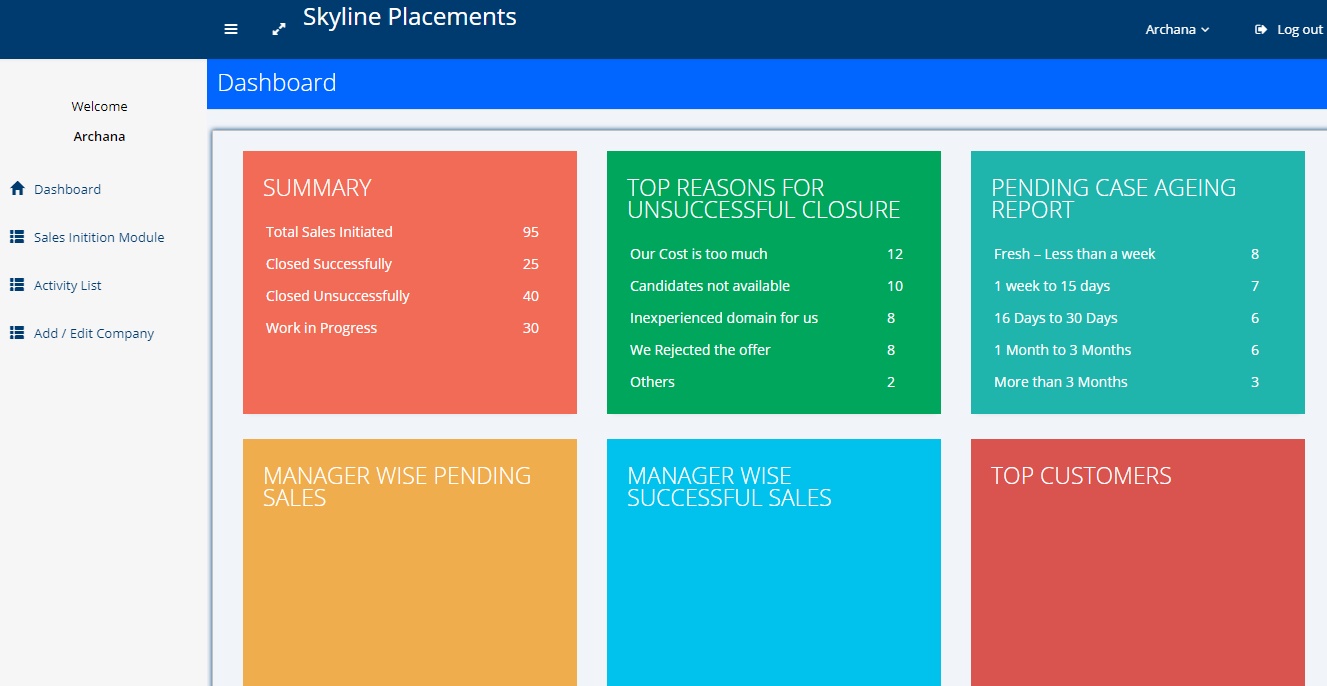Select 16 Days to 30 Days row
This screenshot has height=686, width=1327.
click(1131, 318)
